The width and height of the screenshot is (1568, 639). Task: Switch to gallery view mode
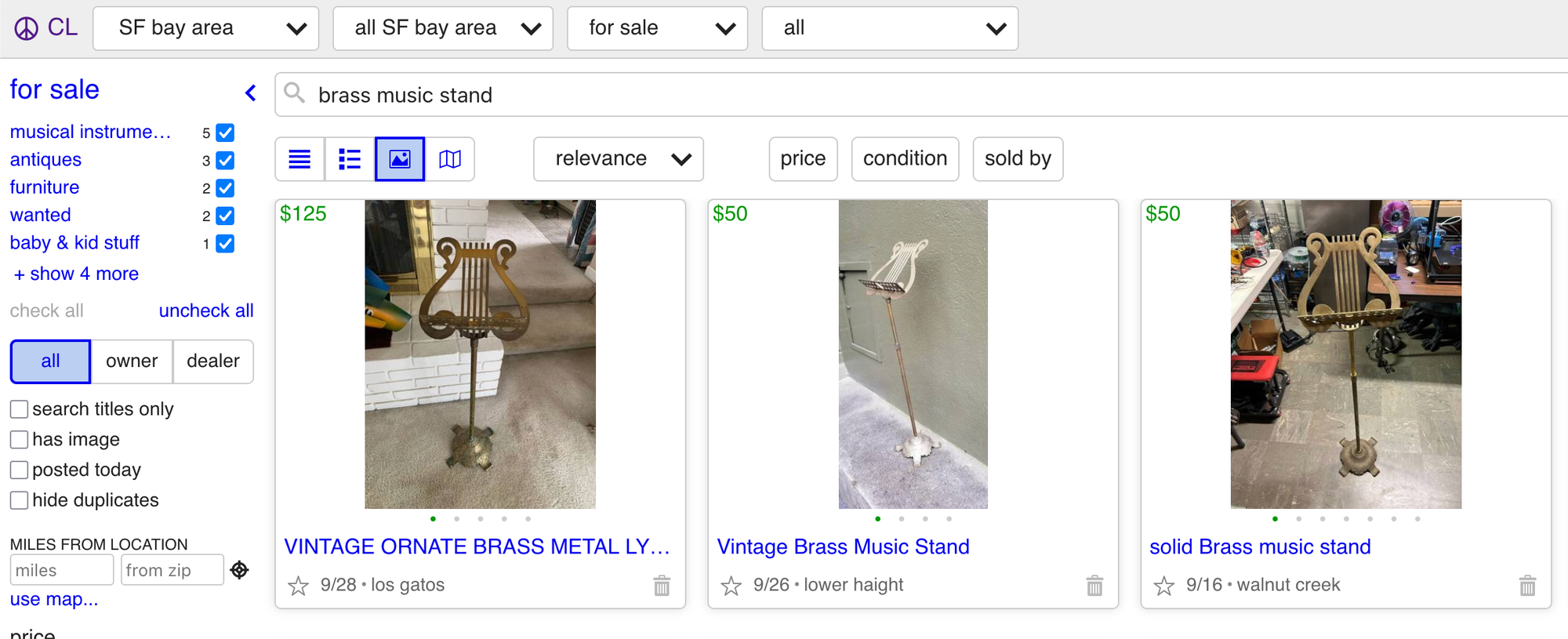click(399, 158)
